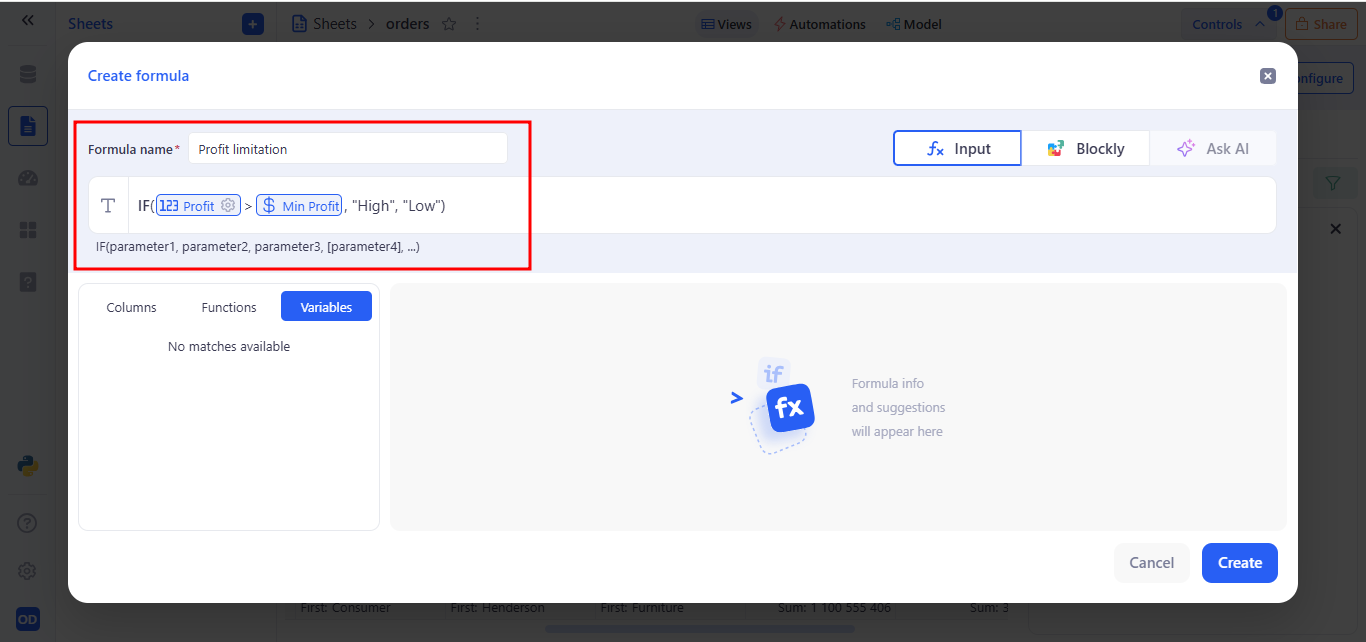Viewport: 1366px width, 642px height.
Task: Open the settings gear in sidebar
Action: pyautogui.click(x=28, y=571)
